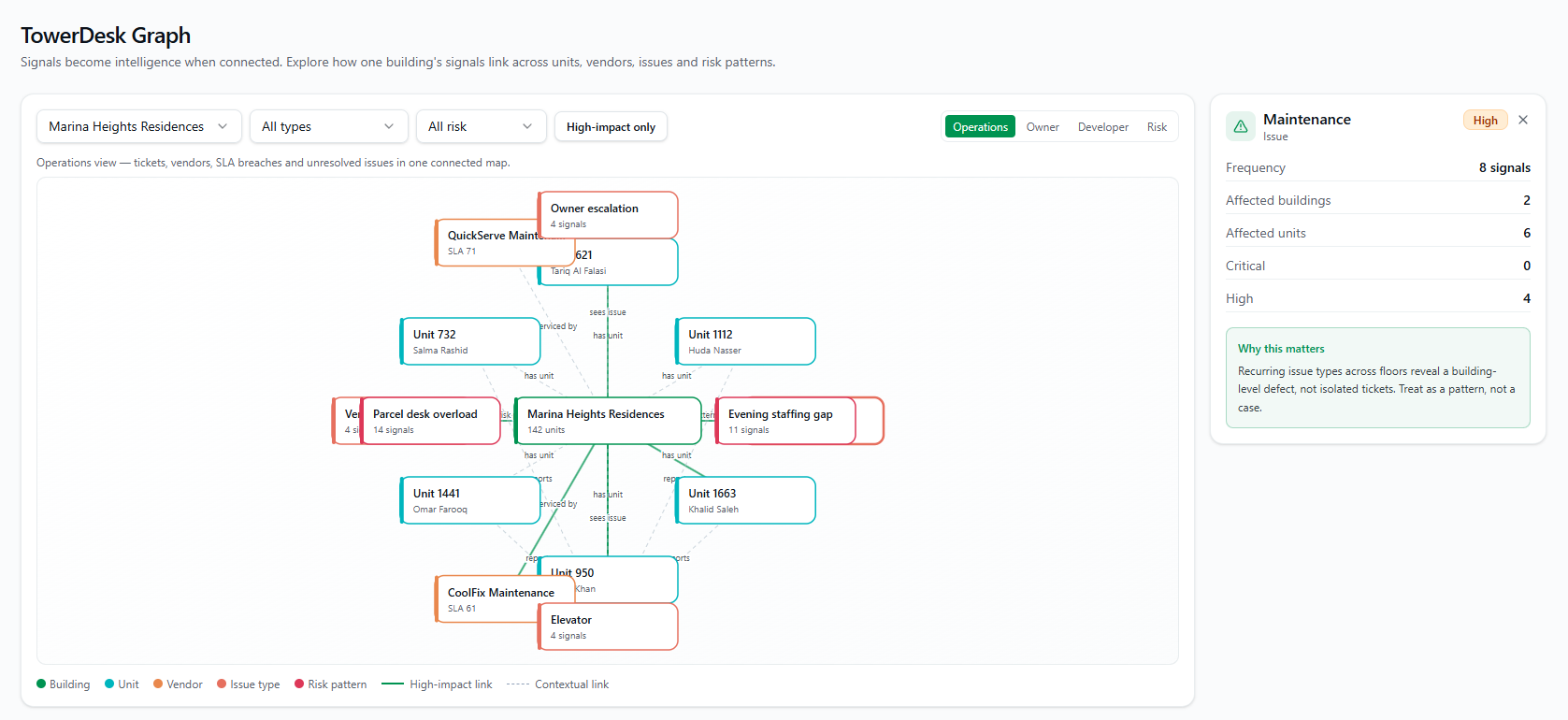The height and width of the screenshot is (720, 1568).
Task: Select the Parcel desk overload node
Action: point(430,421)
